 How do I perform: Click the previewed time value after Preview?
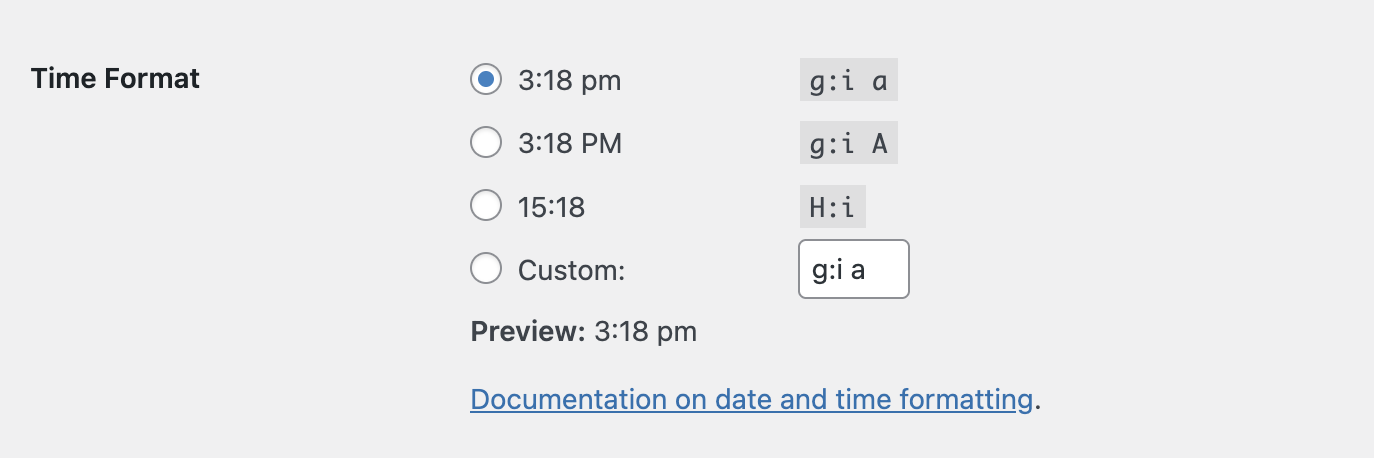[645, 332]
